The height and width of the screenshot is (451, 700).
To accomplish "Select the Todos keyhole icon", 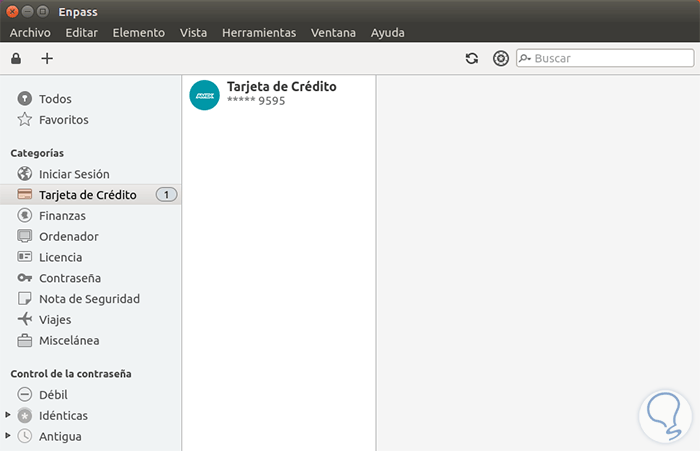I will tap(25, 98).
